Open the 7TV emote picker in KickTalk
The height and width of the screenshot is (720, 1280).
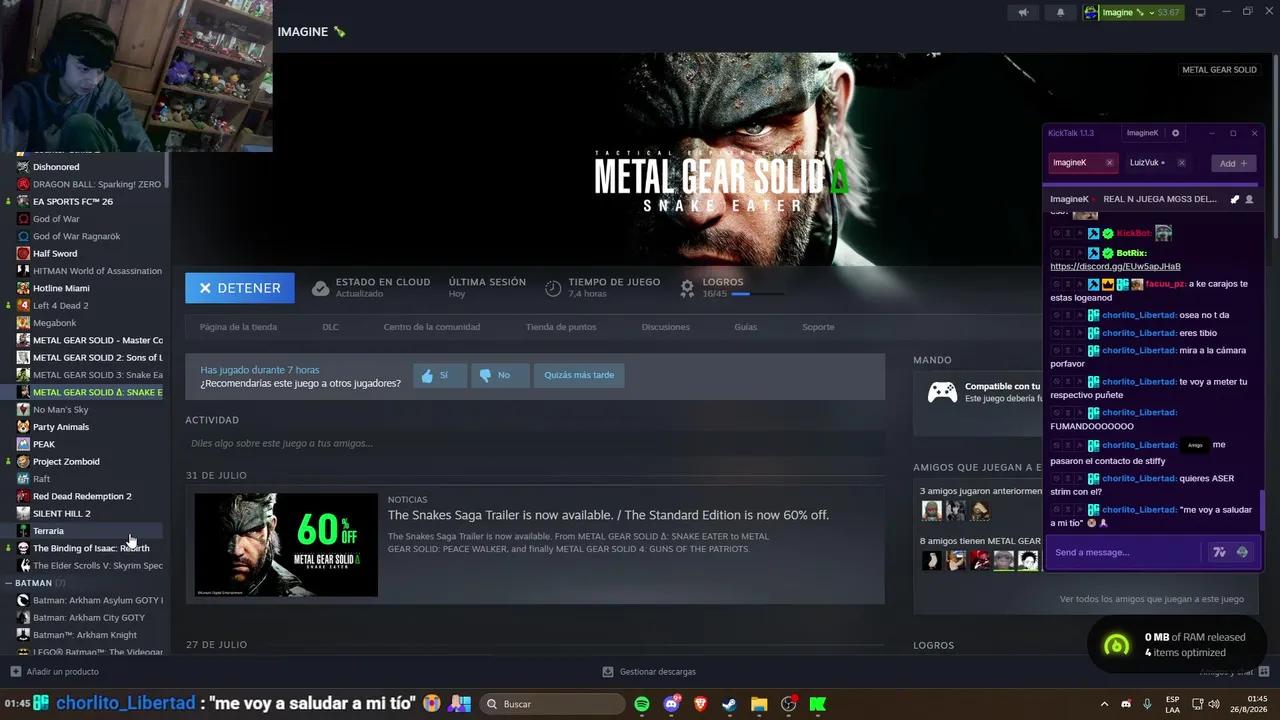[1219, 552]
